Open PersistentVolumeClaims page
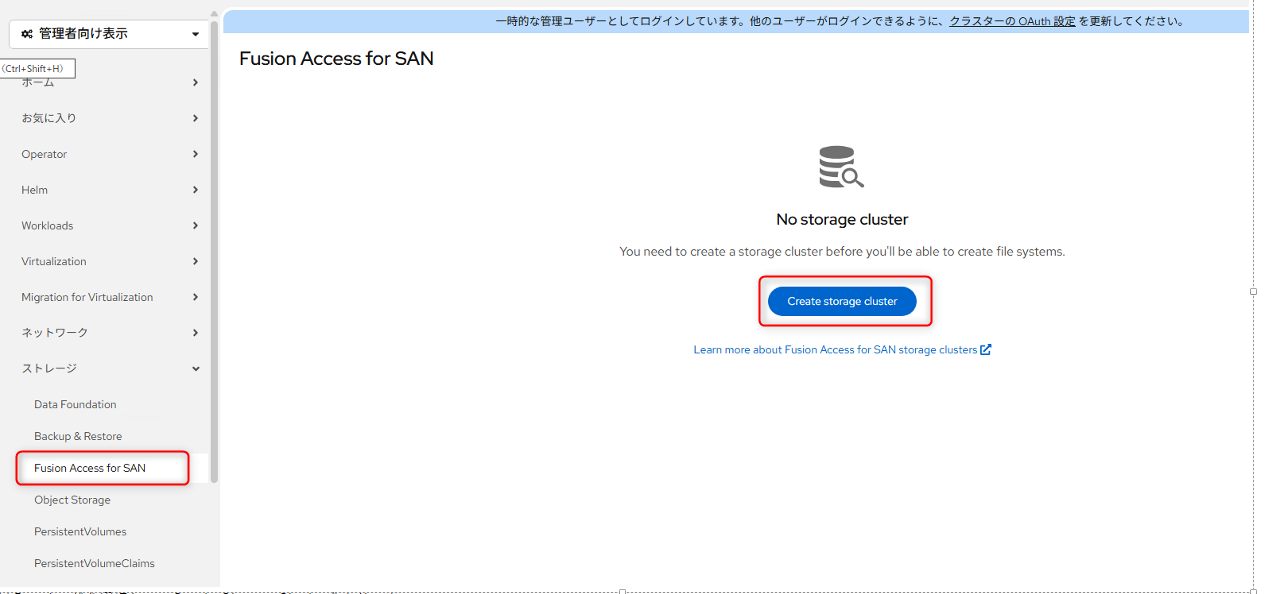The width and height of the screenshot is (1266, 594). coord(94,564)
